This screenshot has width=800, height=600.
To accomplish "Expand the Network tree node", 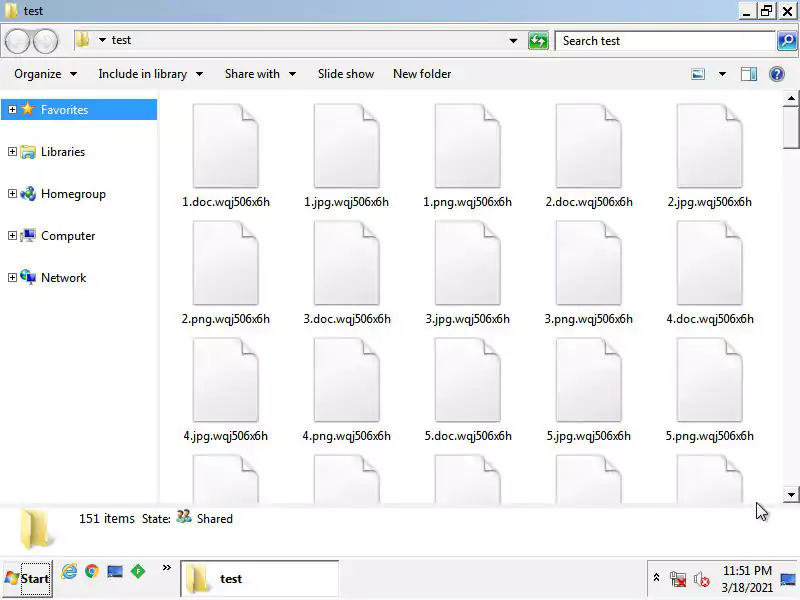I will point(12,277).
